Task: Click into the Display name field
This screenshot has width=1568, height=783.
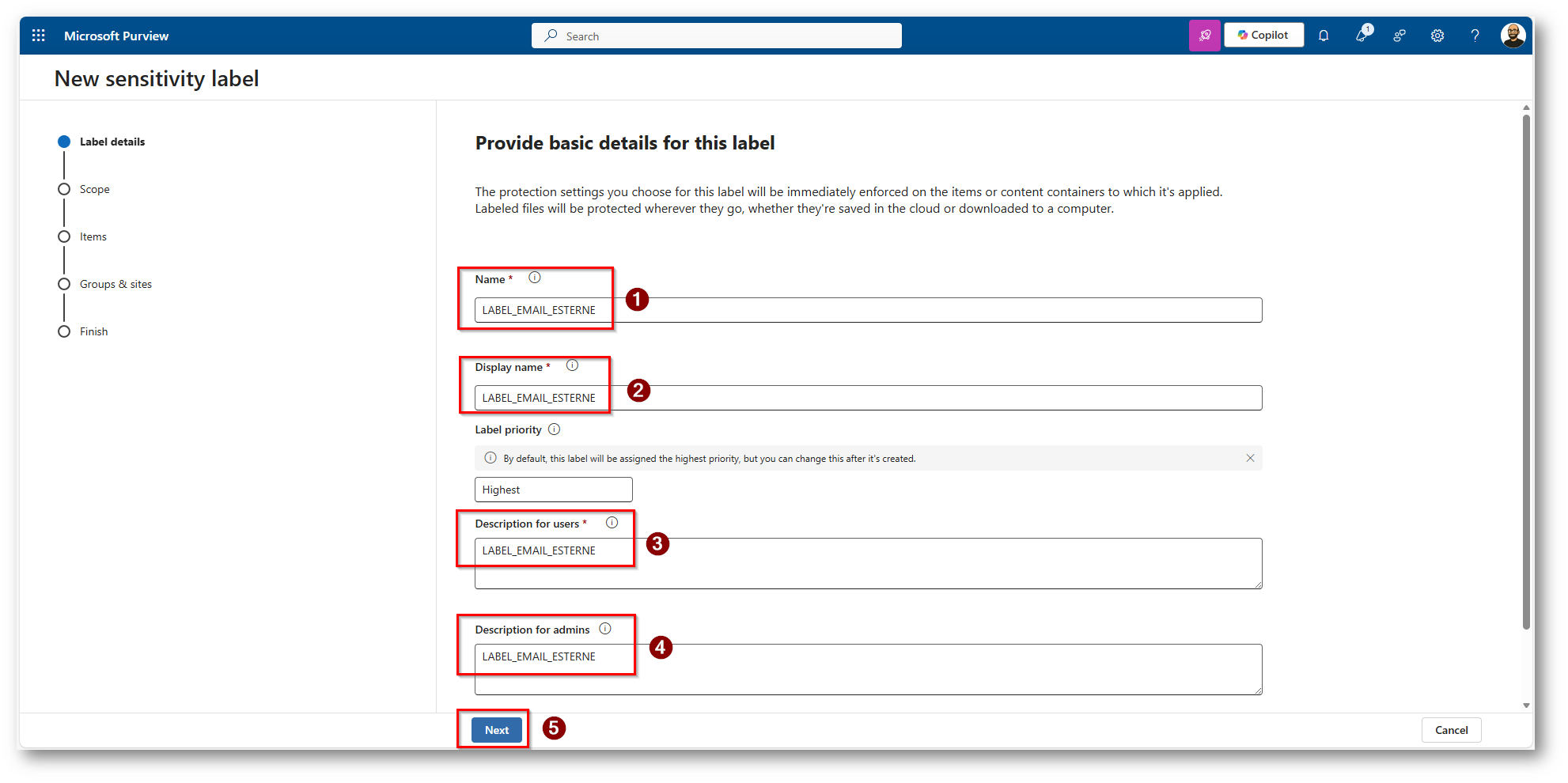Action: (868, 398)
